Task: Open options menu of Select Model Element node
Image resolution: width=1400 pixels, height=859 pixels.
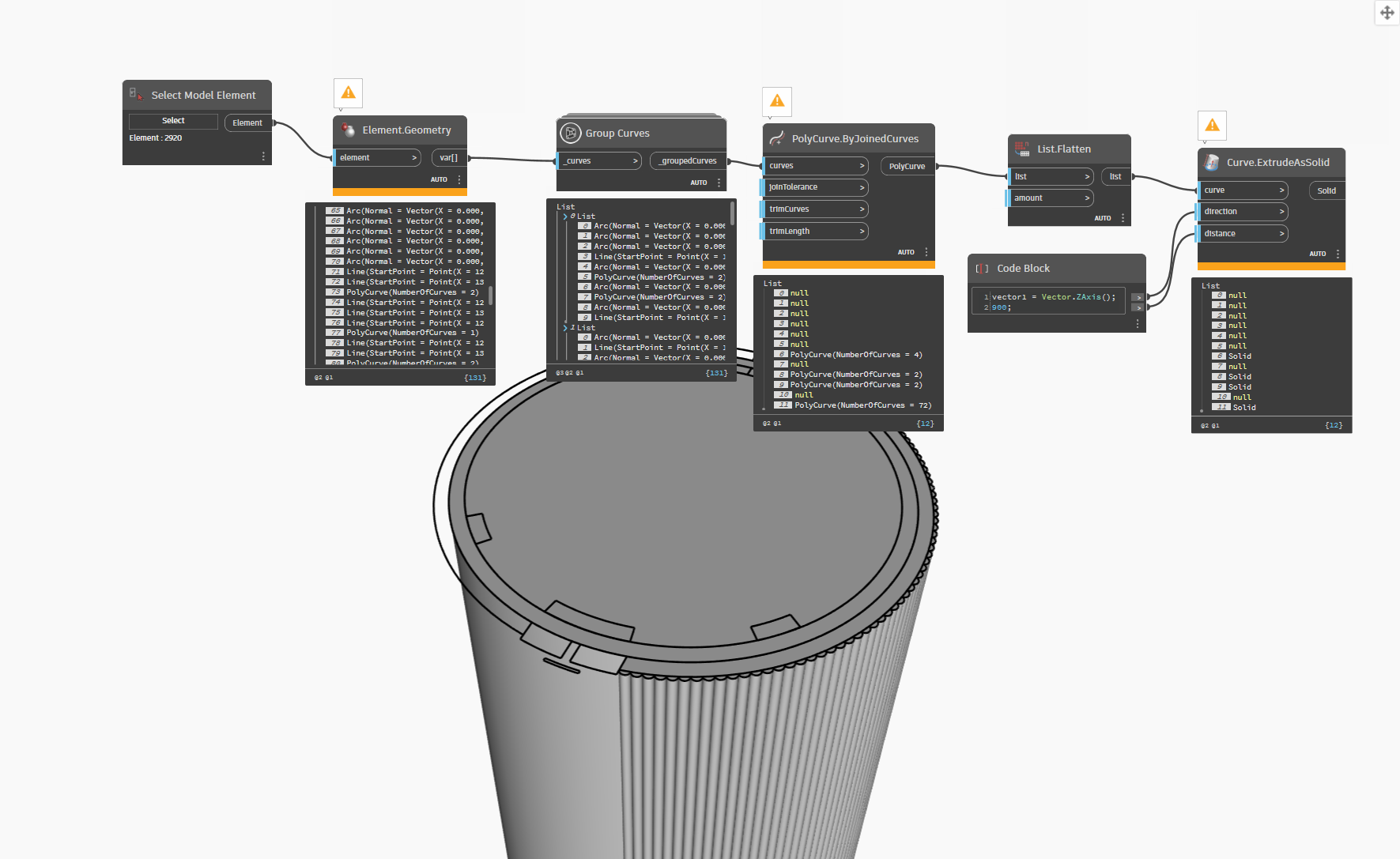Action: (x=263, y=156)
